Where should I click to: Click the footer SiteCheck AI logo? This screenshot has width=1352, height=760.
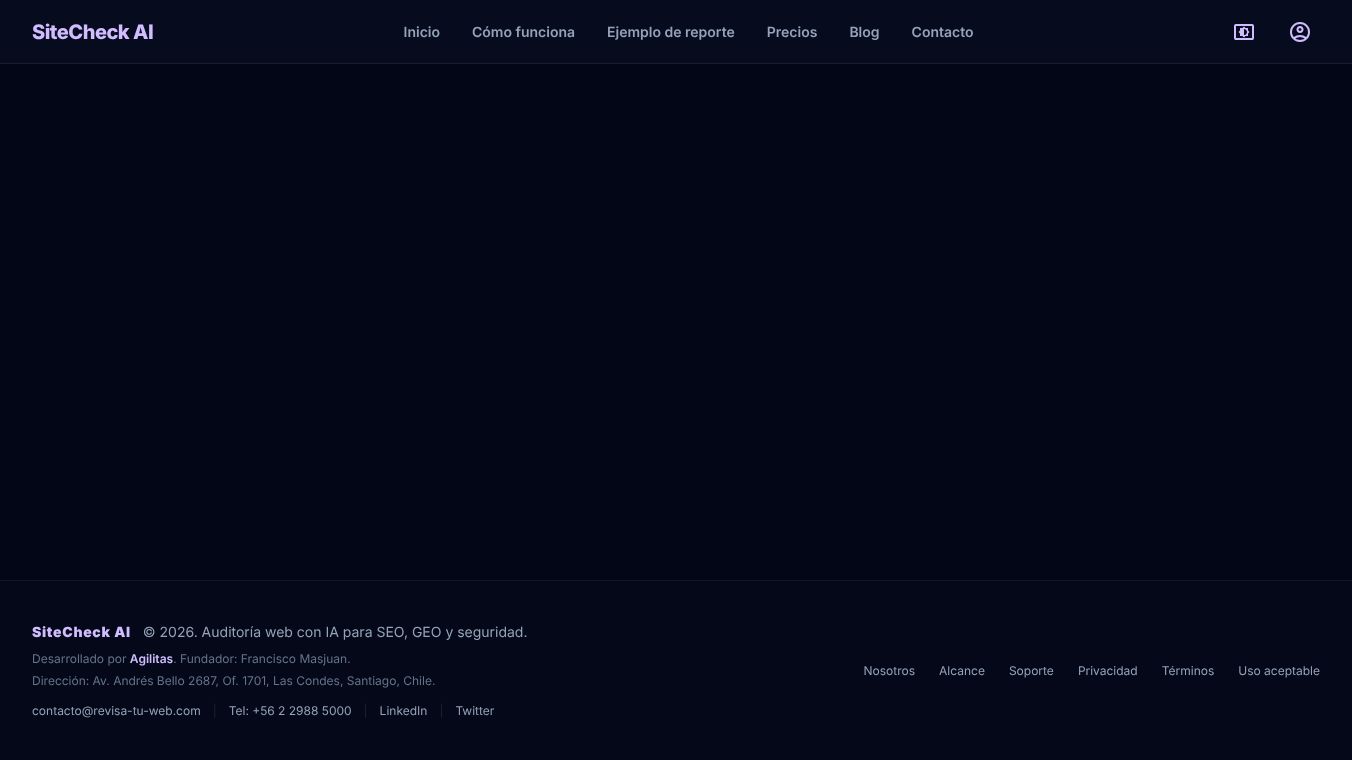pos(81,632)
